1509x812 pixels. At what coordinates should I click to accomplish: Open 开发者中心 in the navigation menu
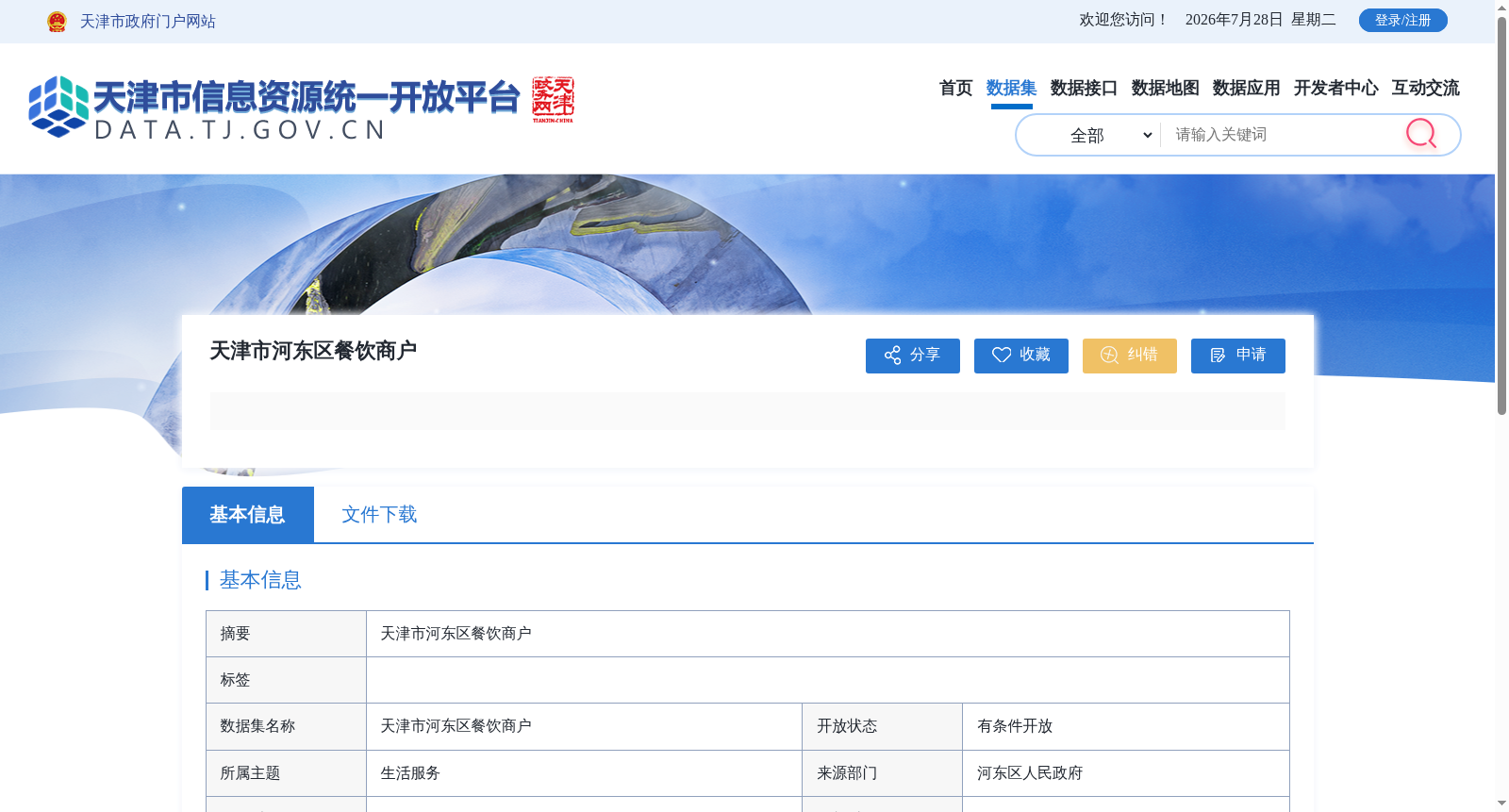(x=1335, y=88)
